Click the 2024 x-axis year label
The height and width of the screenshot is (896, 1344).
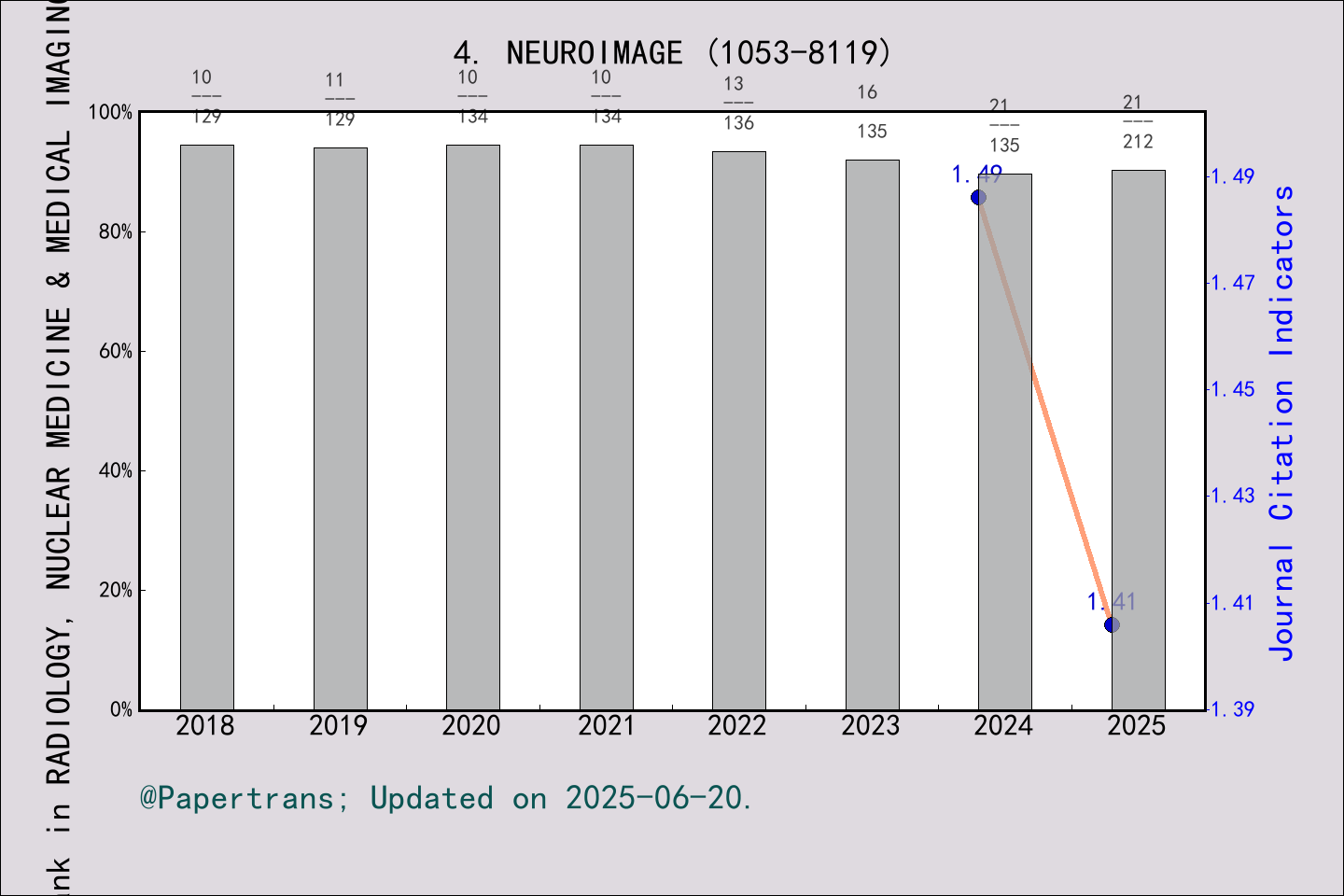click(x=1003, y=725)
